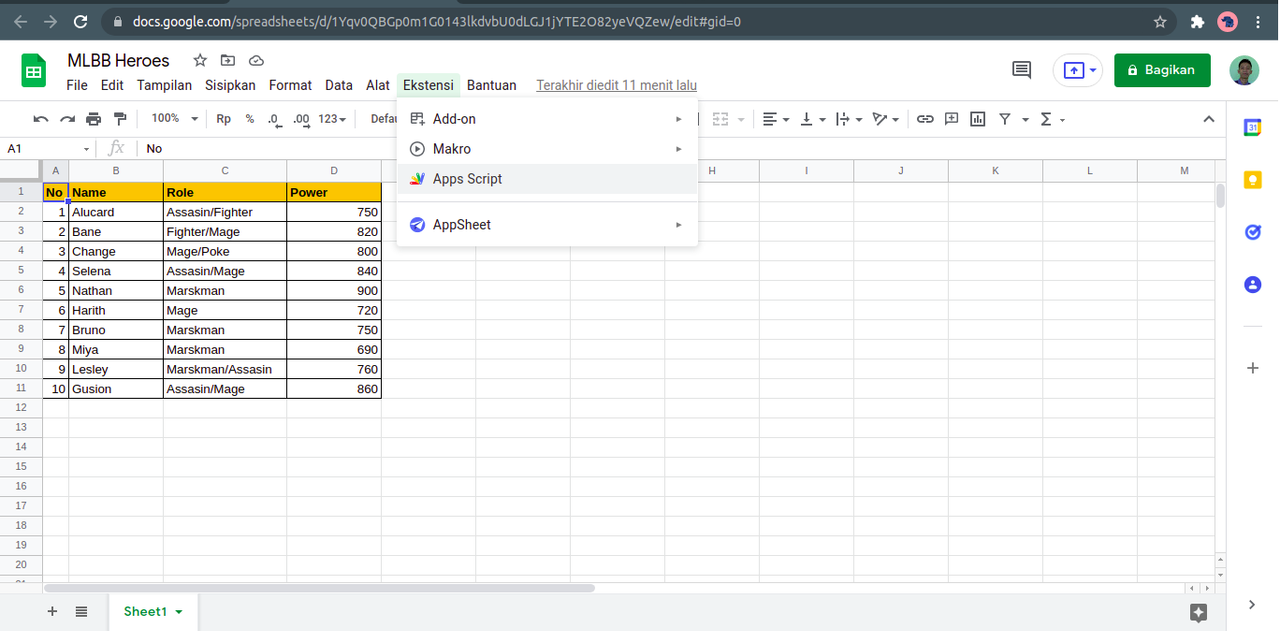Click the print icon
Image resolution: width=1280 pixels, height=631 pixels.
(x=94, y=119)
